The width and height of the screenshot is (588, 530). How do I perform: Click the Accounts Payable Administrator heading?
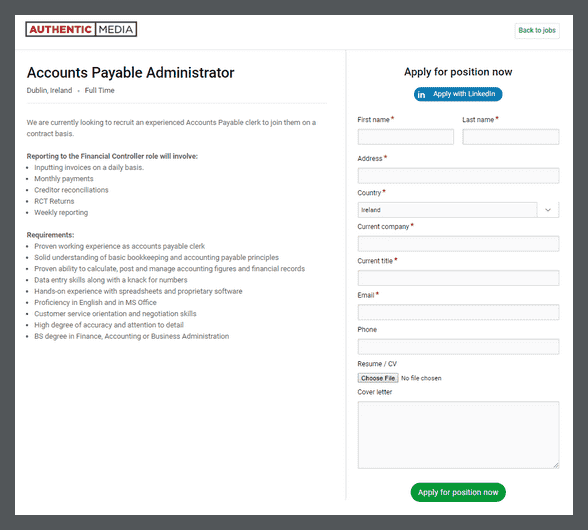coord(130,73)
